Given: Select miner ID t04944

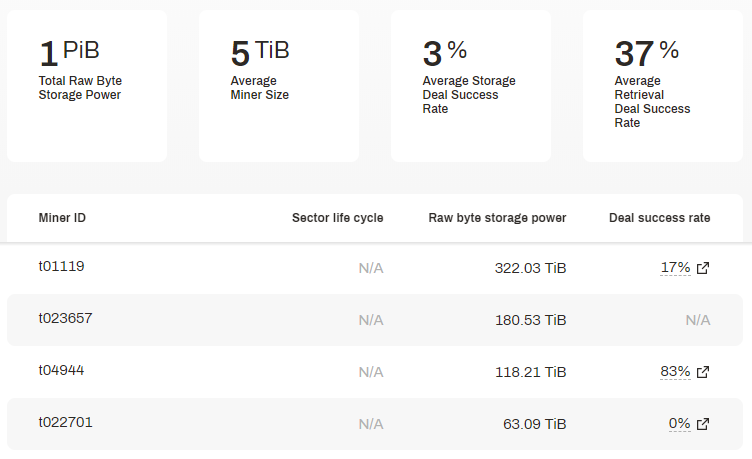Looking at the screenshot, I should point(61,370).
